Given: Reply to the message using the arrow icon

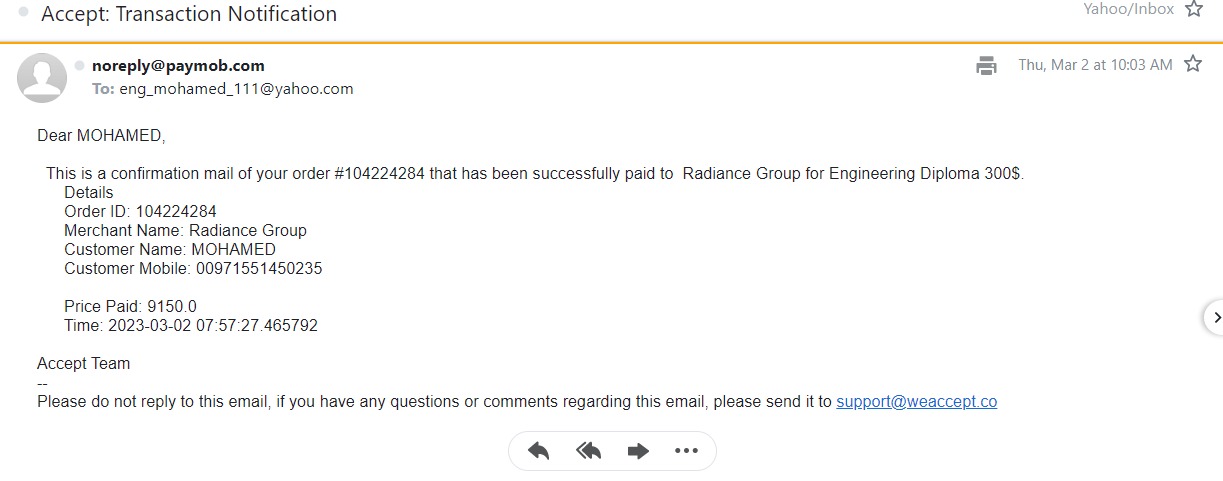Looking at the screenshot, I should click(539, 451).
